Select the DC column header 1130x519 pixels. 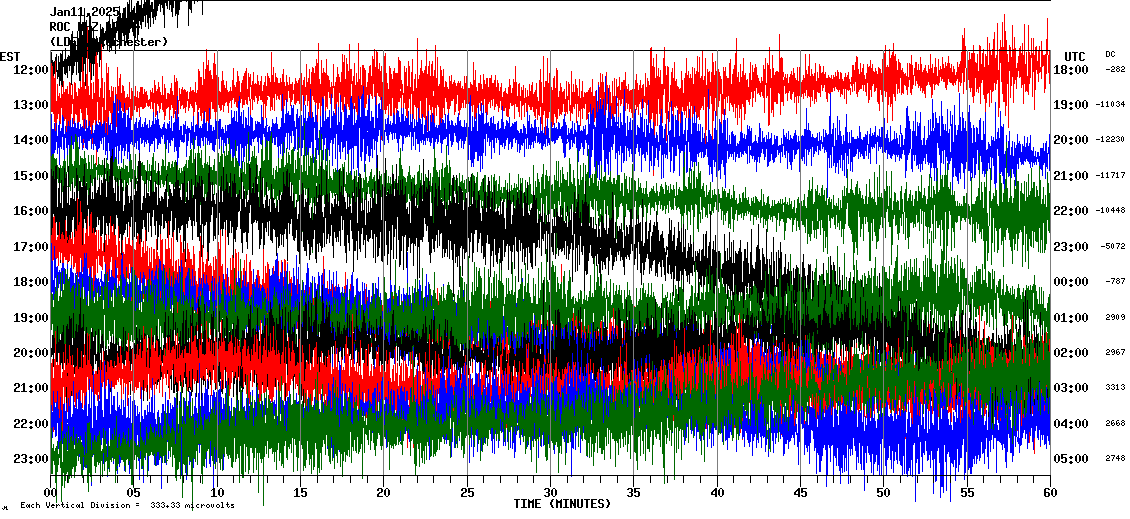[x=1110, y=54]
